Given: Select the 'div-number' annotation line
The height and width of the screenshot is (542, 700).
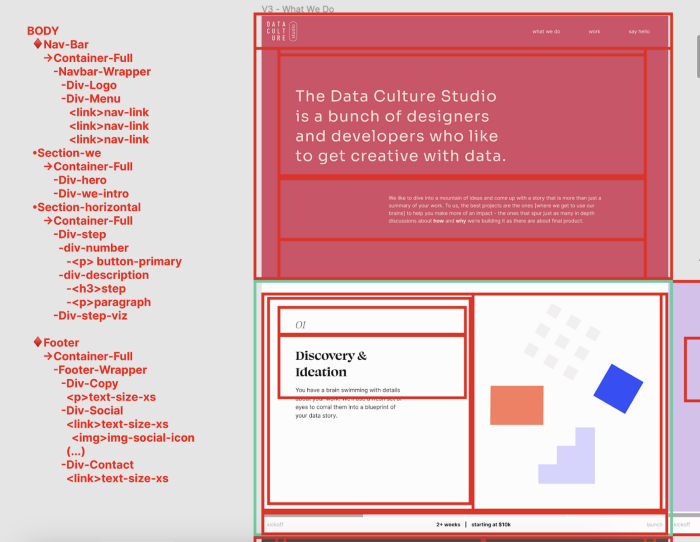Looking at the screenshot, I should tap(93, 248).
